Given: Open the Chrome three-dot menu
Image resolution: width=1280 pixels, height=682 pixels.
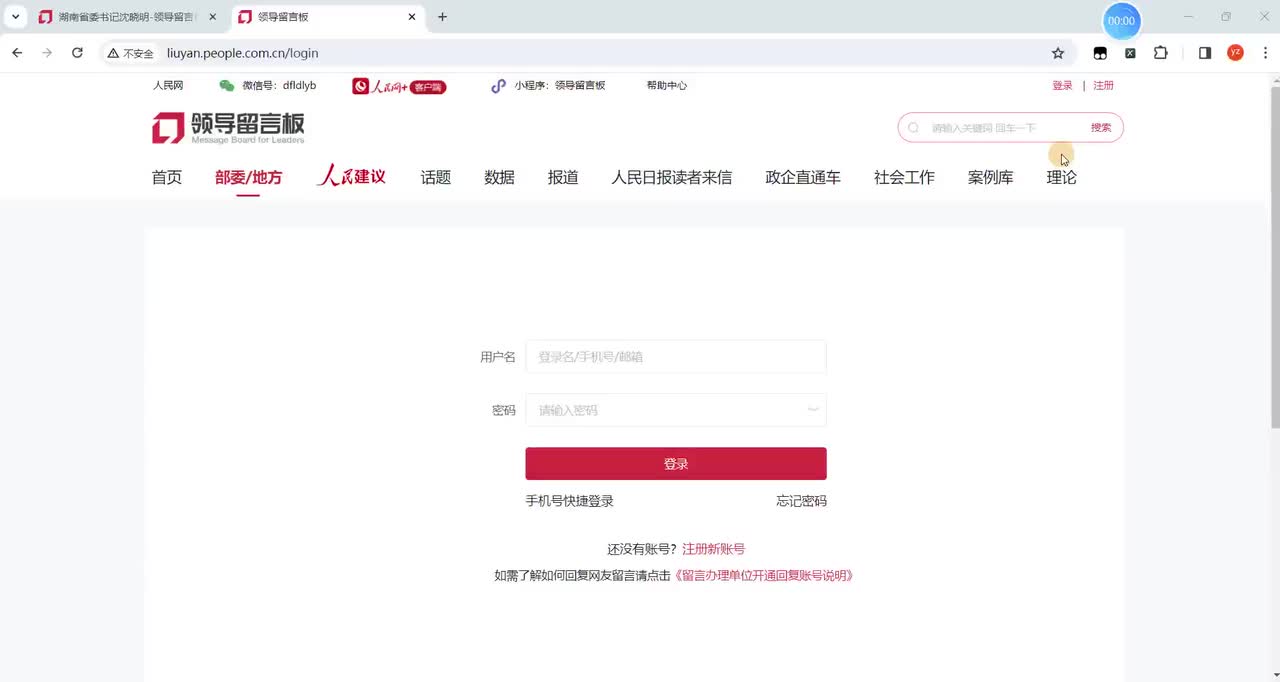Looking at the screenshot, I should [x=1264, y=53].
